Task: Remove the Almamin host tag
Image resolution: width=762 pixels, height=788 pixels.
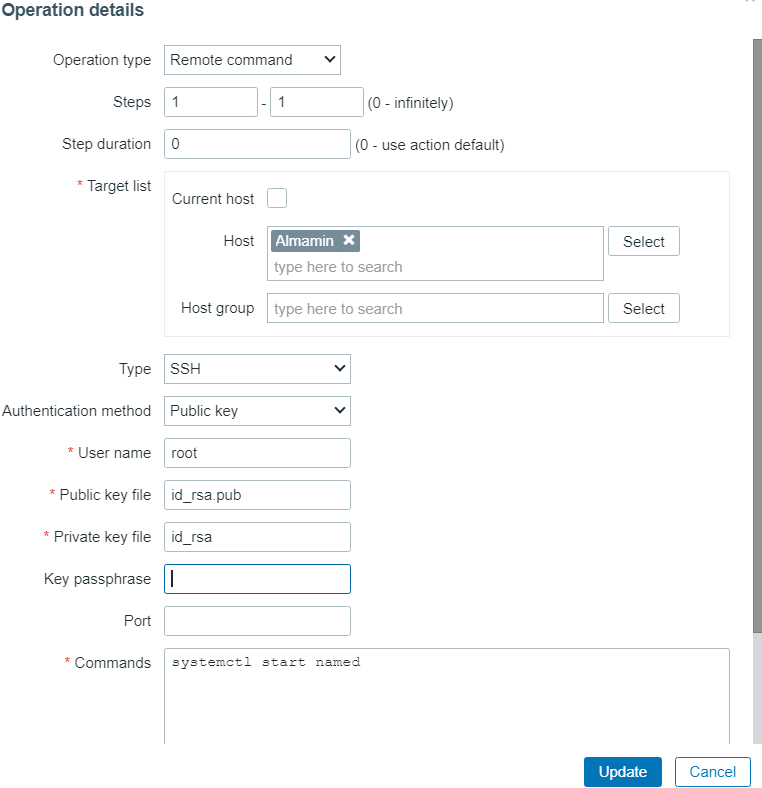Action: click(348, 240)
